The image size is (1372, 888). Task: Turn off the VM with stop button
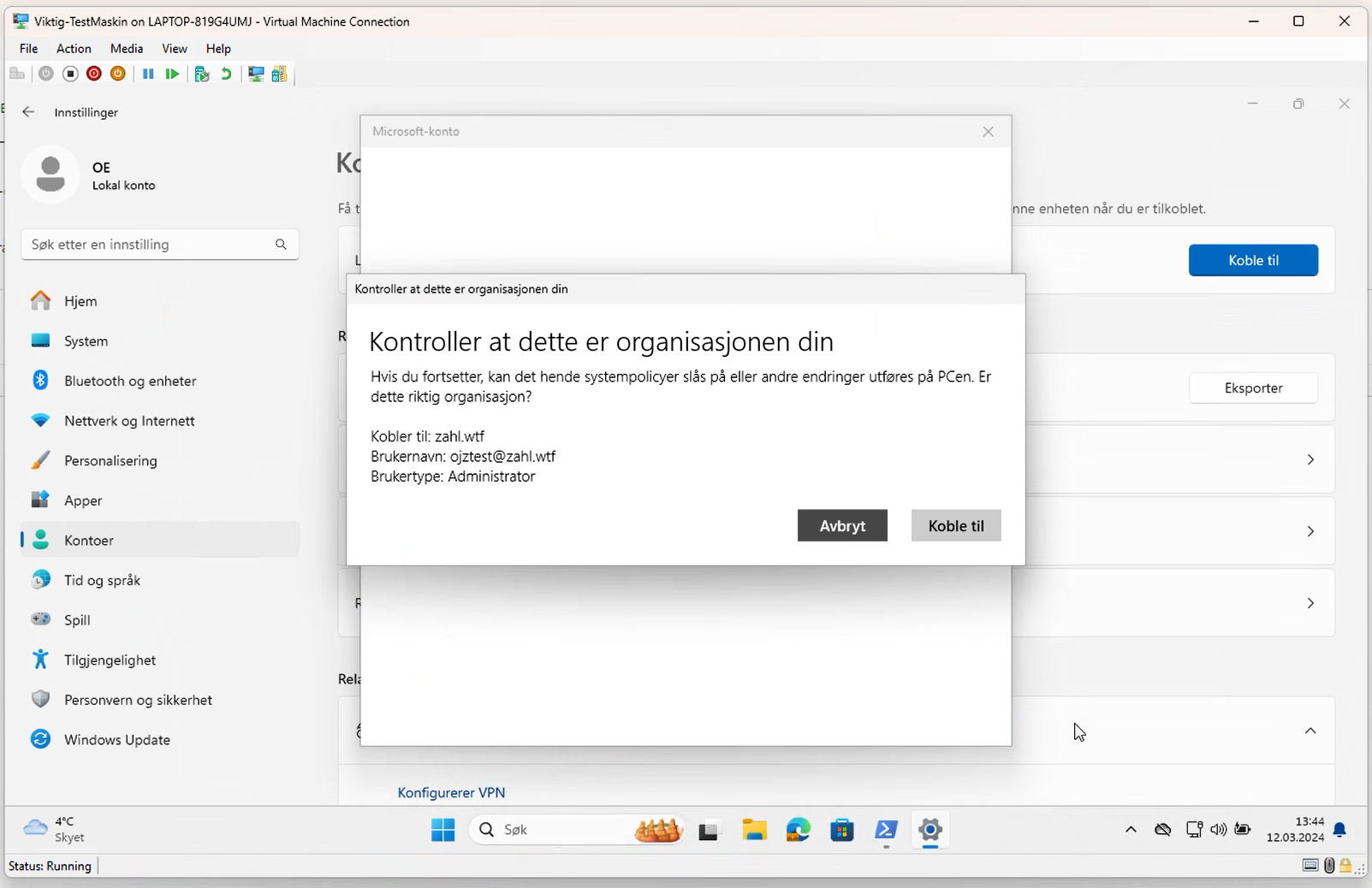click(x=70, y=74)
